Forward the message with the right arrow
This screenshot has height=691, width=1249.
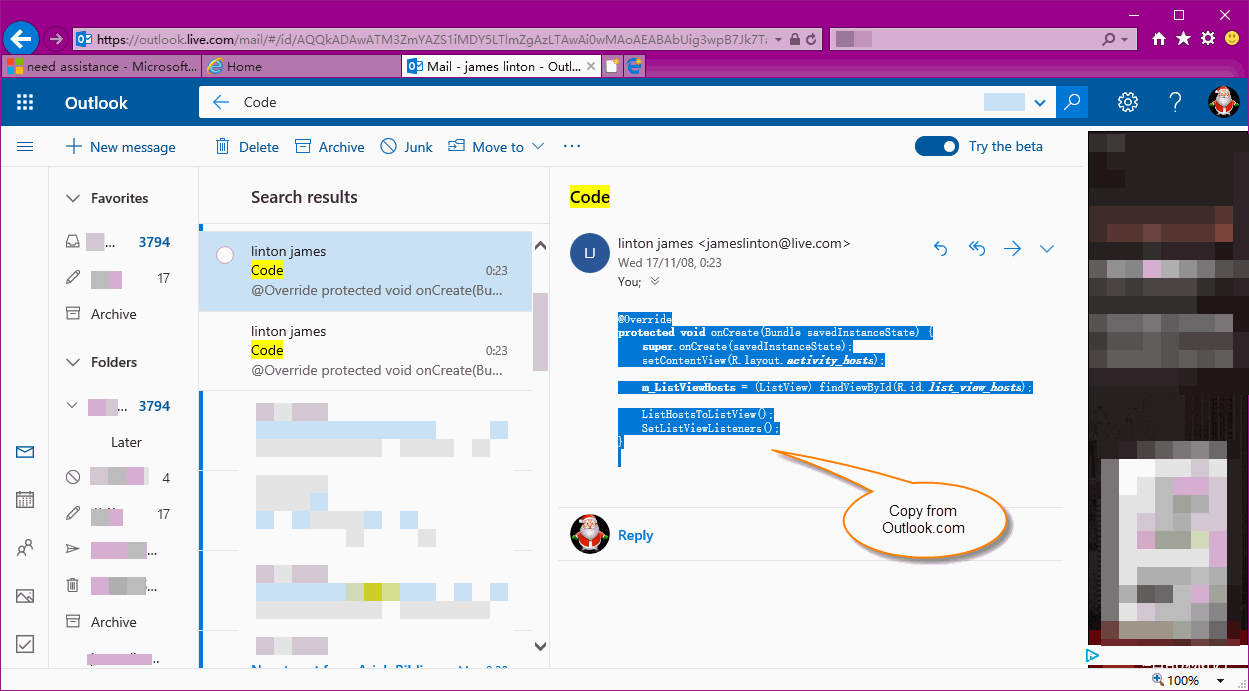point(1012,248)
